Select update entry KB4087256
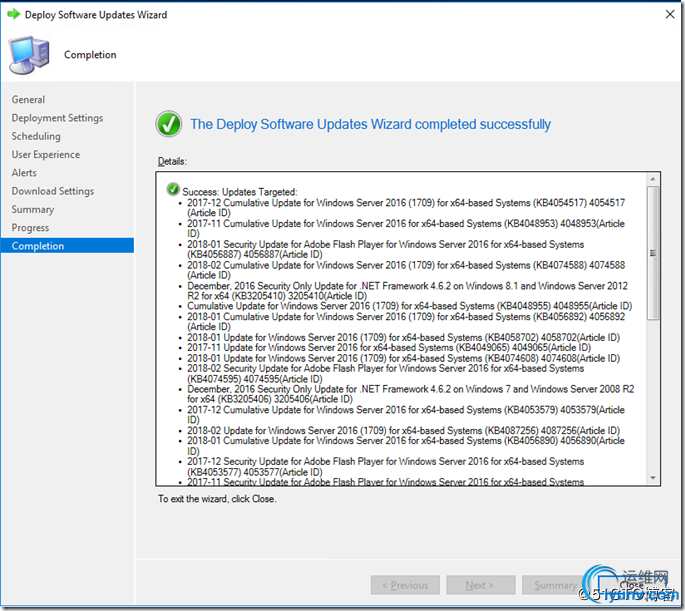This screenshot has width=685, height=611. 403,430
